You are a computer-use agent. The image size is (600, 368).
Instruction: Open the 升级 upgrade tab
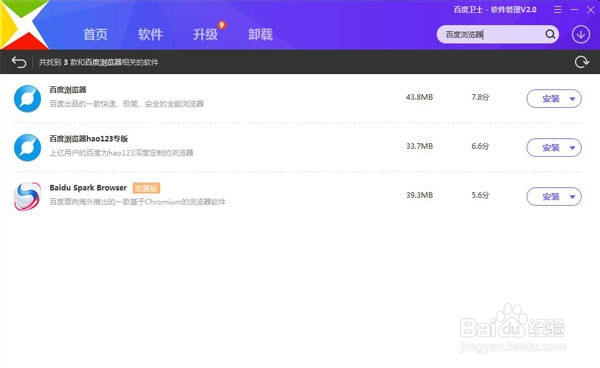coord(205,34)
